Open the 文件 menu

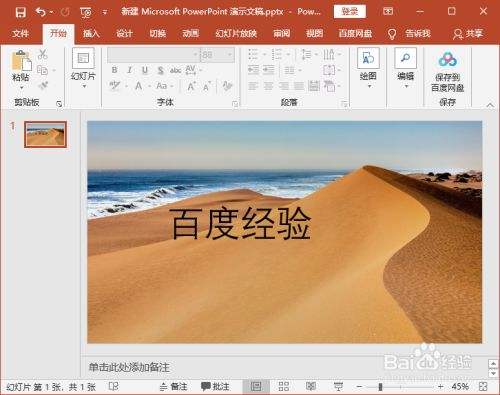tap(20, 33)
